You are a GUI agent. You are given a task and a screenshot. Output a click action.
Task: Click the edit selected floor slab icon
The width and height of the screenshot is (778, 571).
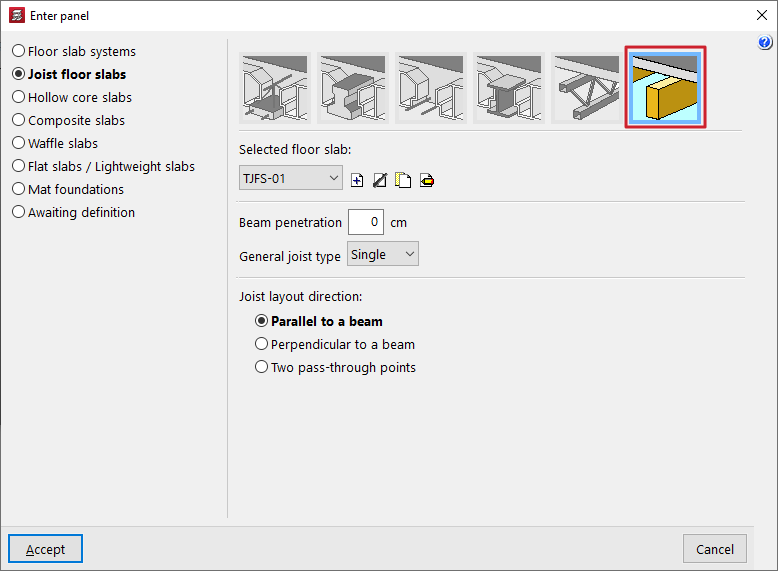coord(380,180)
